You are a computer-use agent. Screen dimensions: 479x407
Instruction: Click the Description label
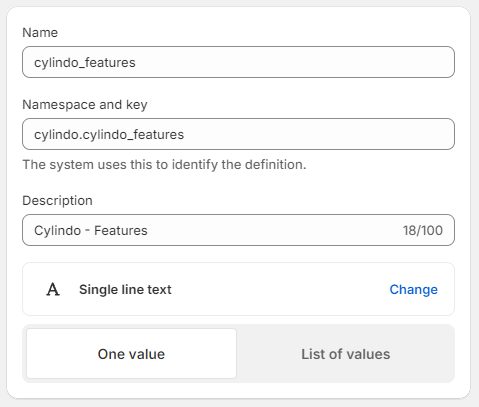[57, 201]
